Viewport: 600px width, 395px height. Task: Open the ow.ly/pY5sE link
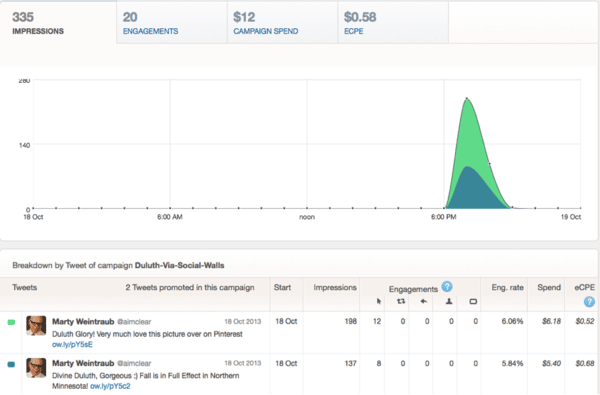72,344
